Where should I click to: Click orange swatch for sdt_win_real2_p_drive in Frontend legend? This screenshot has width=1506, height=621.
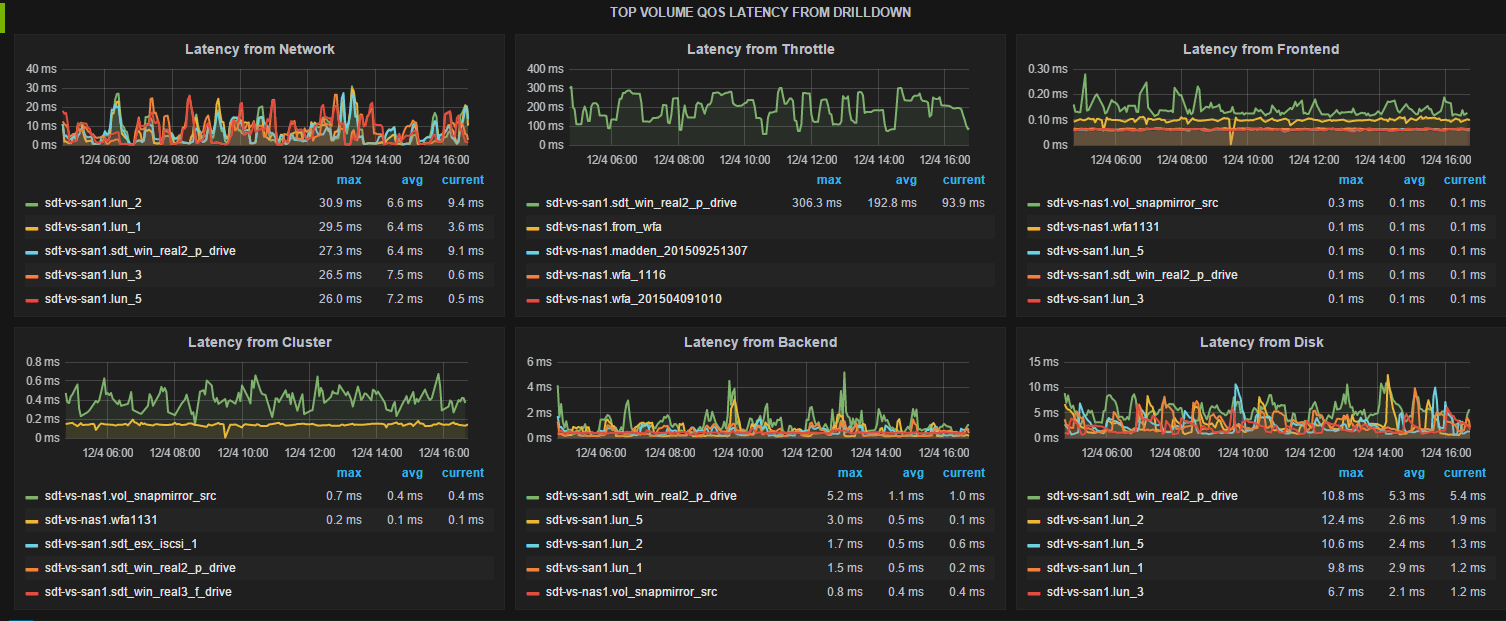(x=1034, y=275)
